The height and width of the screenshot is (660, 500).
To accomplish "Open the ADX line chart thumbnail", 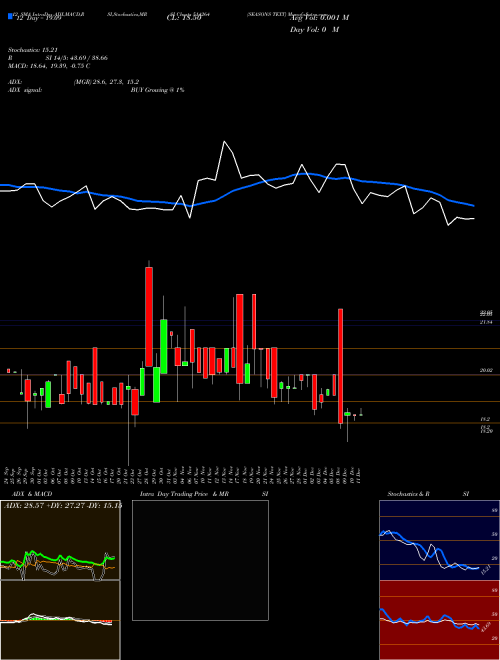I will [x=60, y=540].
